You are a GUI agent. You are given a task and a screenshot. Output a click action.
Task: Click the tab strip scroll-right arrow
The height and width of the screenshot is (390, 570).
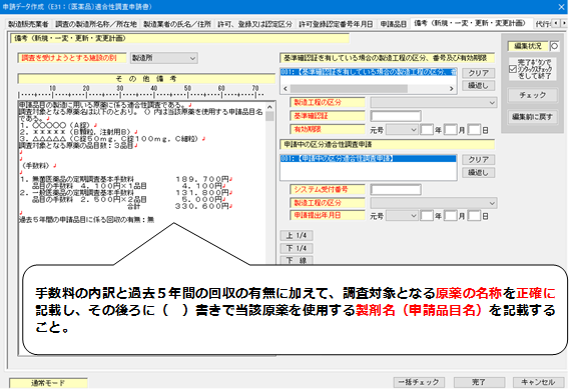[x=564, y=23]
